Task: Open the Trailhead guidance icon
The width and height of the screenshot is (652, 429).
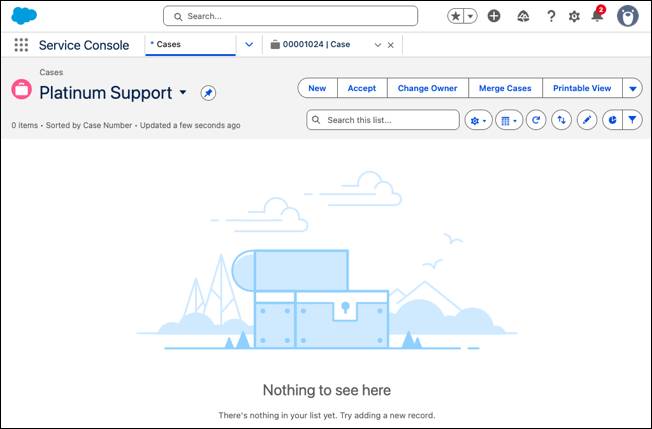Action: (523, 16)
